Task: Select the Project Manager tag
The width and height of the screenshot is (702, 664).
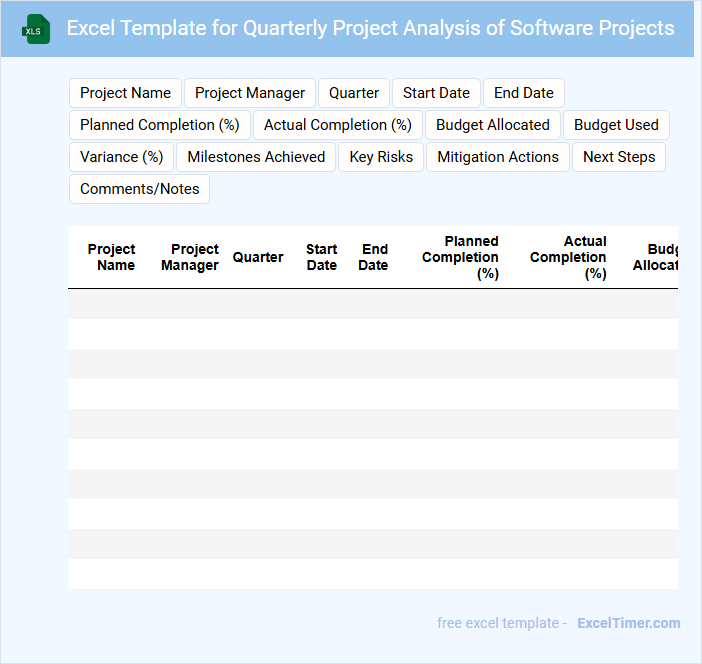Action: point(250,93)
